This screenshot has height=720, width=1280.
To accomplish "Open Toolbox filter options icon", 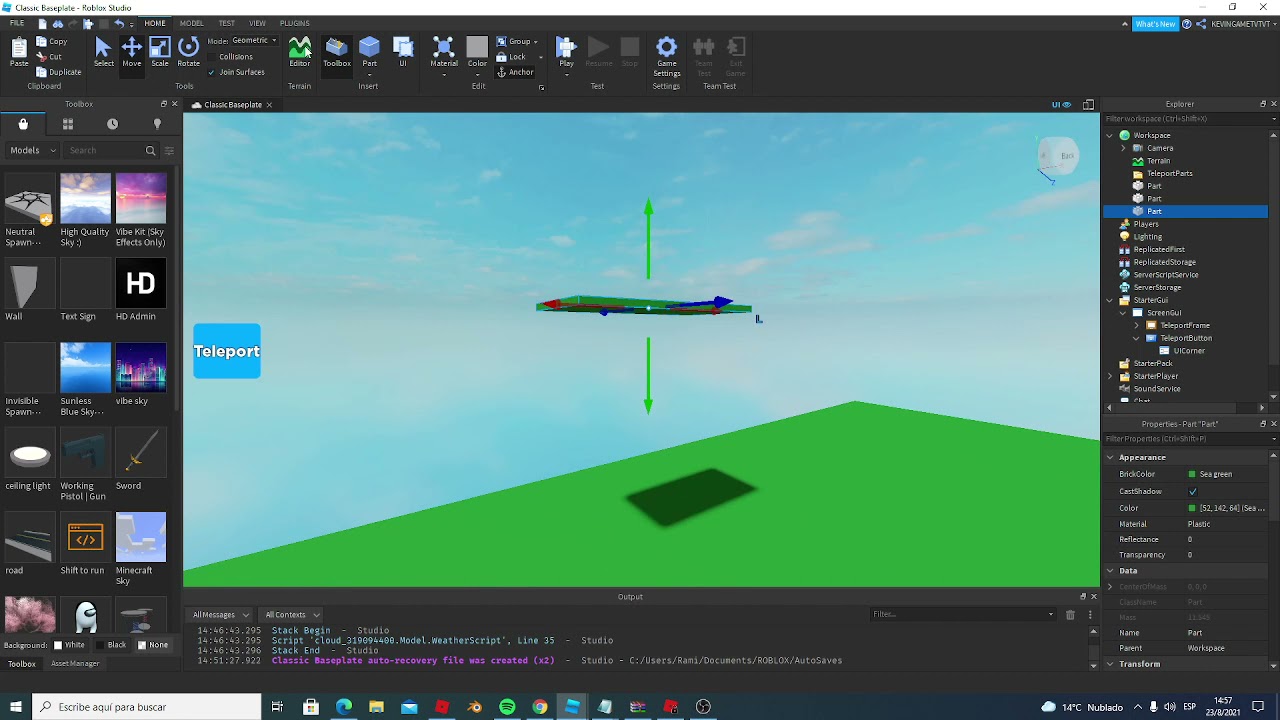I will [x=169, y=150].
